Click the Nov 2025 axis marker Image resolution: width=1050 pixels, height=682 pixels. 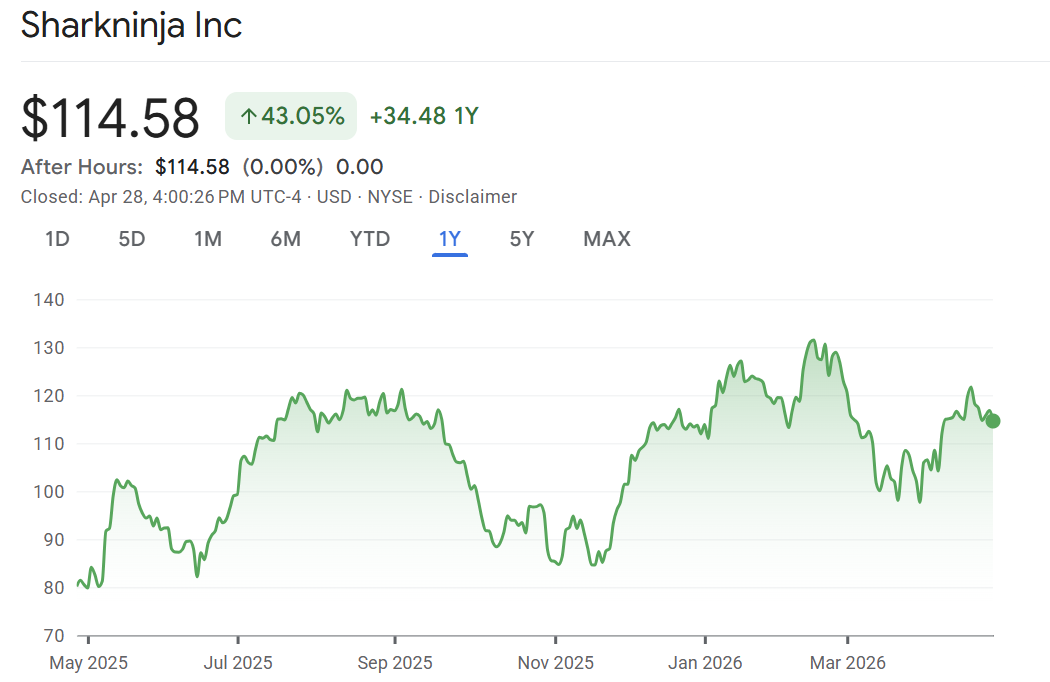tap(558, 662)
